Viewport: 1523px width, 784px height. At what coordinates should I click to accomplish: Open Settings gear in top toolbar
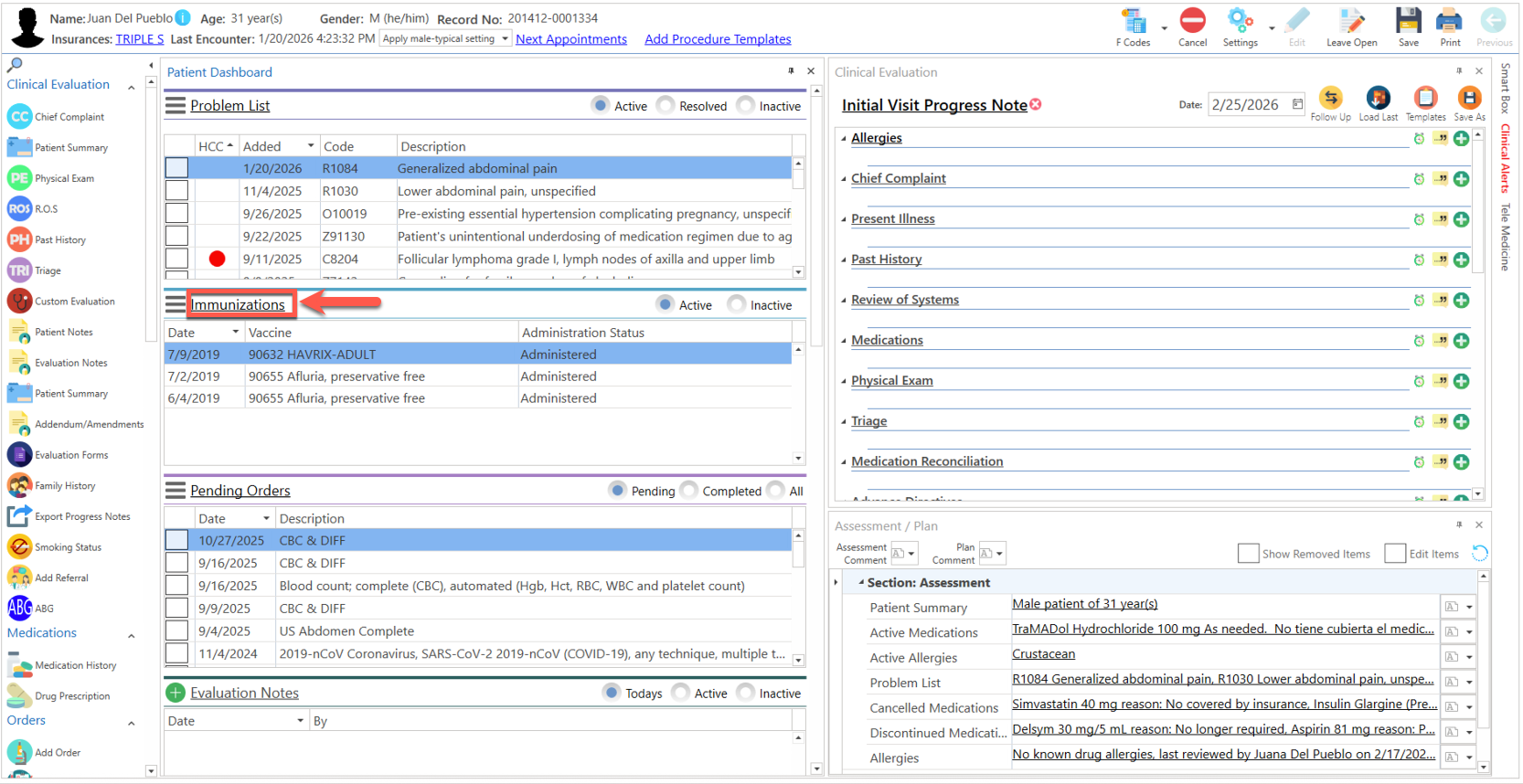pos(1240,27)
